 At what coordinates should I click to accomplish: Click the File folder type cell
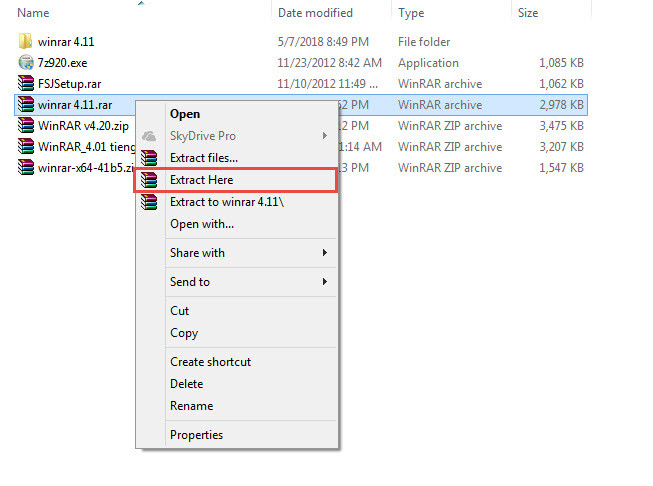[424, 42]
